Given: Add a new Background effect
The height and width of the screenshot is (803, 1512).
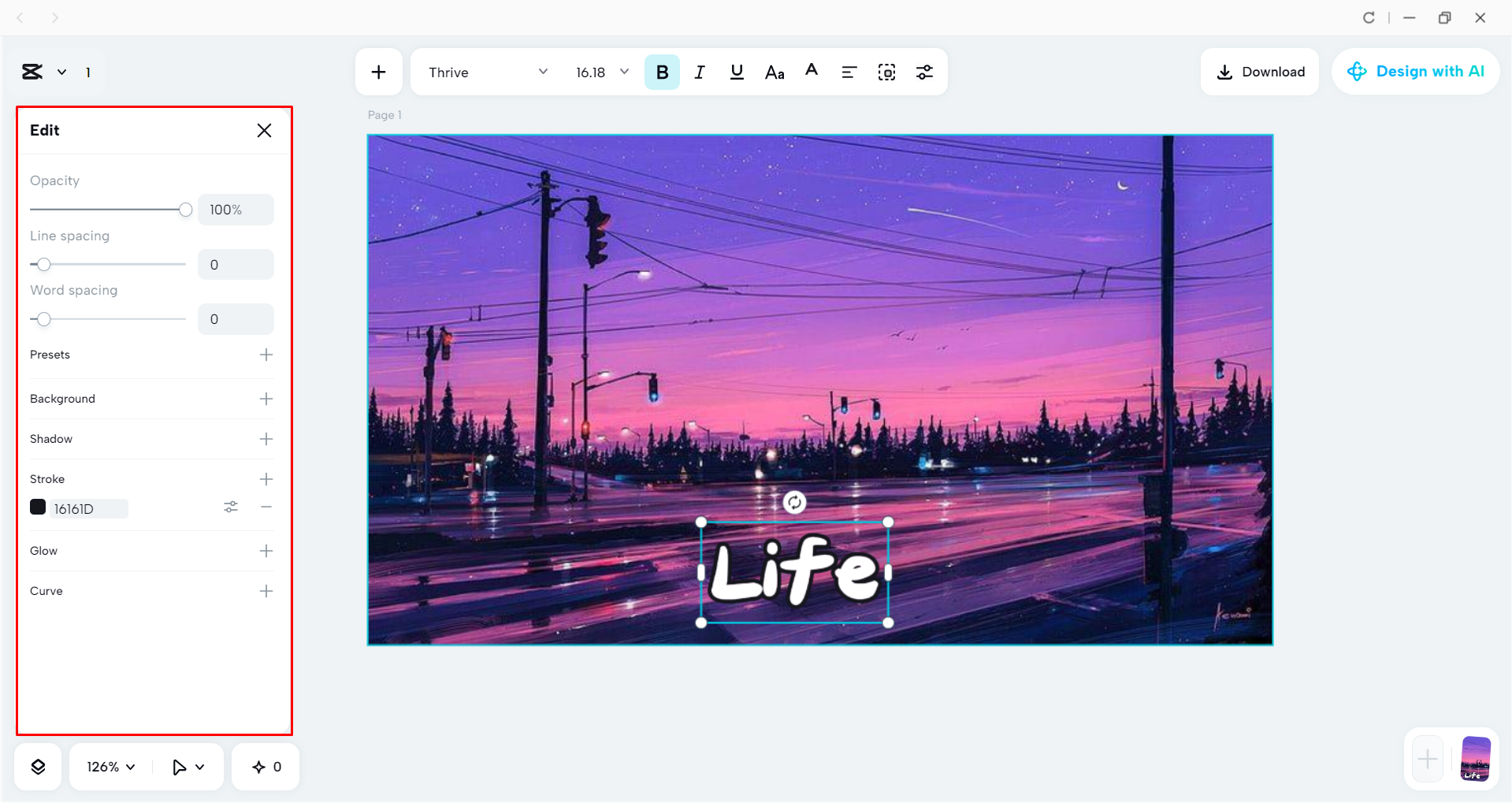Looking at the screenshot, I should click(x=266, y=398).
